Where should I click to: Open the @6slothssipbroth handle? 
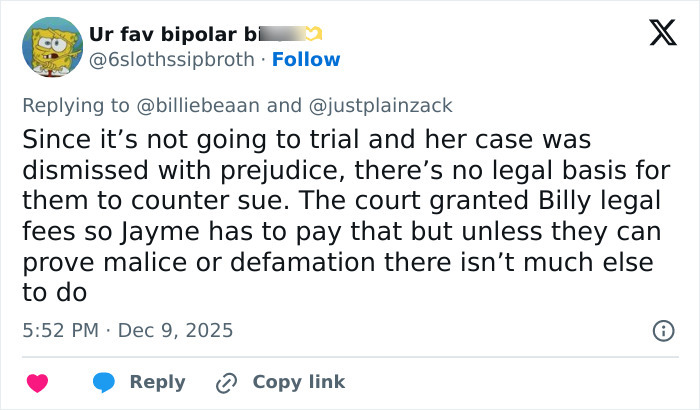click(x=172, y=59)
